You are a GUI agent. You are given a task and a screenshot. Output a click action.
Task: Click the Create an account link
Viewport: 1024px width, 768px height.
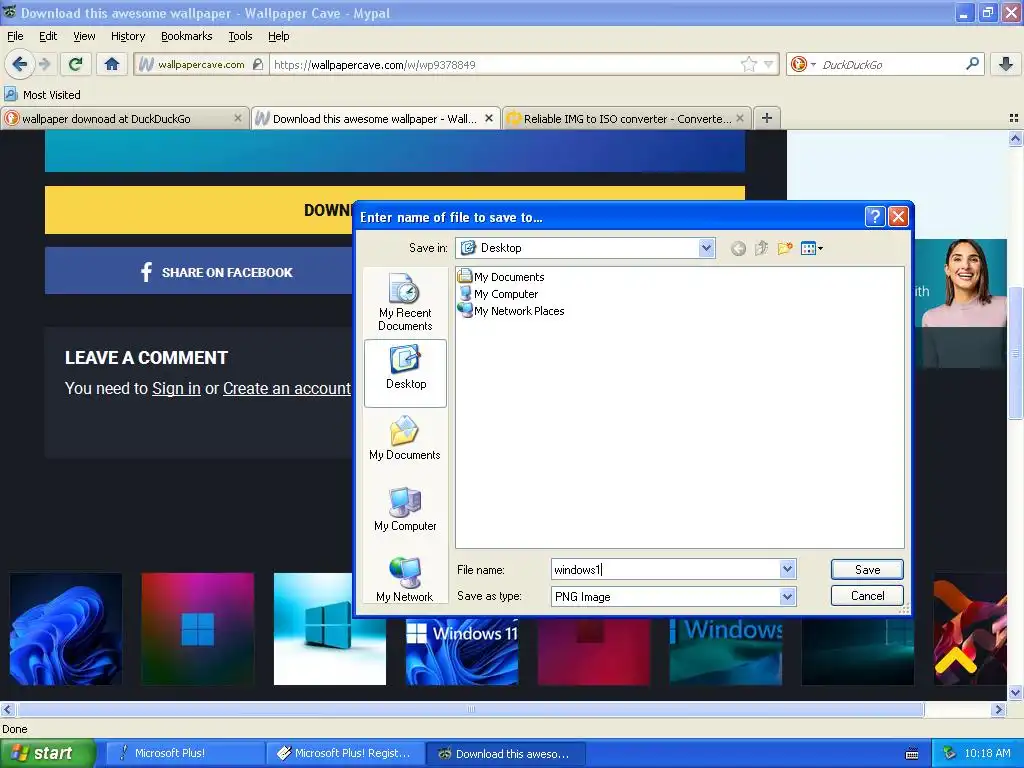(287, 389)
